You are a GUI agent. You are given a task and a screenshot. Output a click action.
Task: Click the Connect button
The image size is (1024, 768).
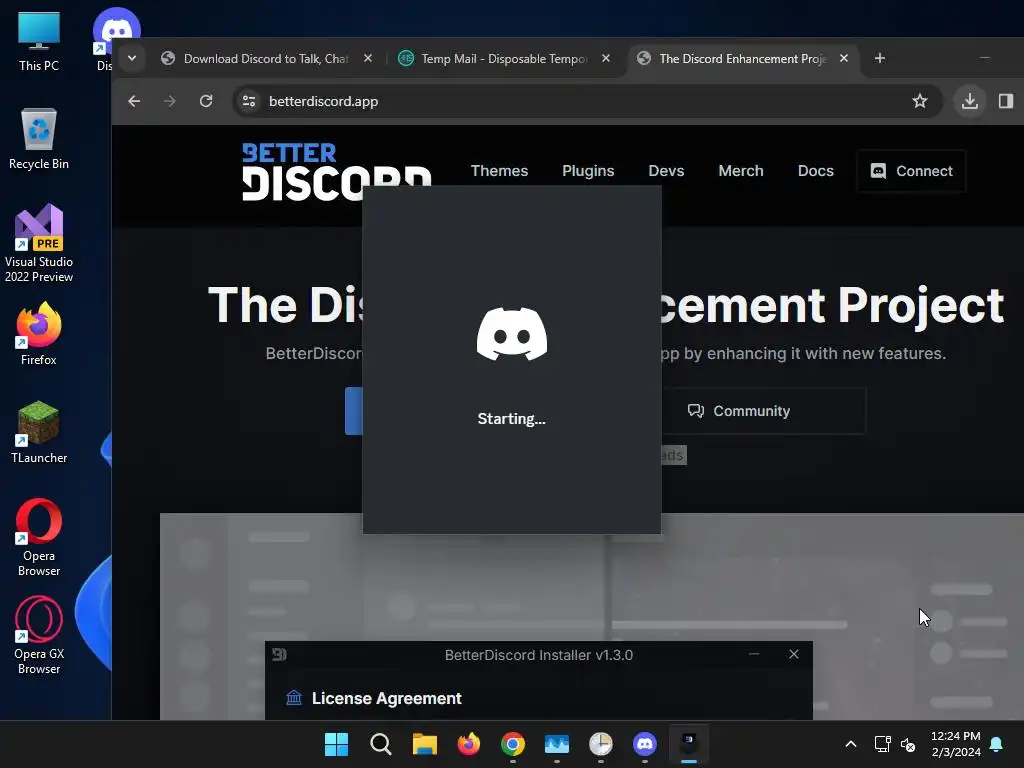click(x=911, y=171)
